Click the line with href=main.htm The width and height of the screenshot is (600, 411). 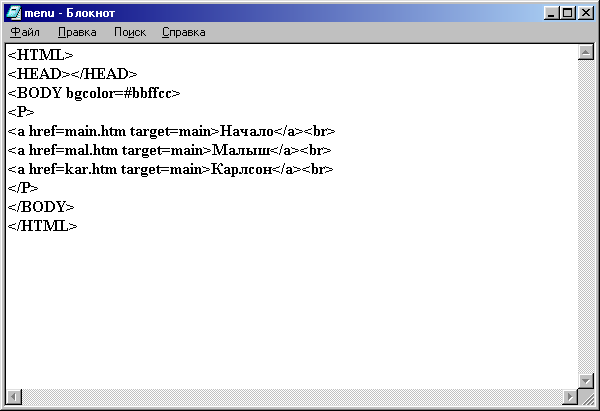pyautogui.click(x=171, y=131)
